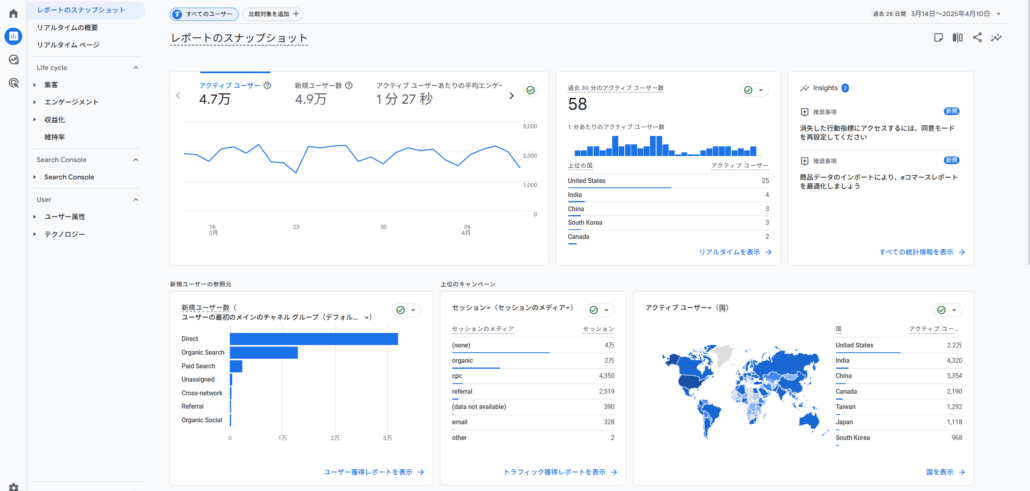1030x491 pixels.
Task: Click トラフィック獲得レポートを表示 link
Action: click(x=560, y=472)
